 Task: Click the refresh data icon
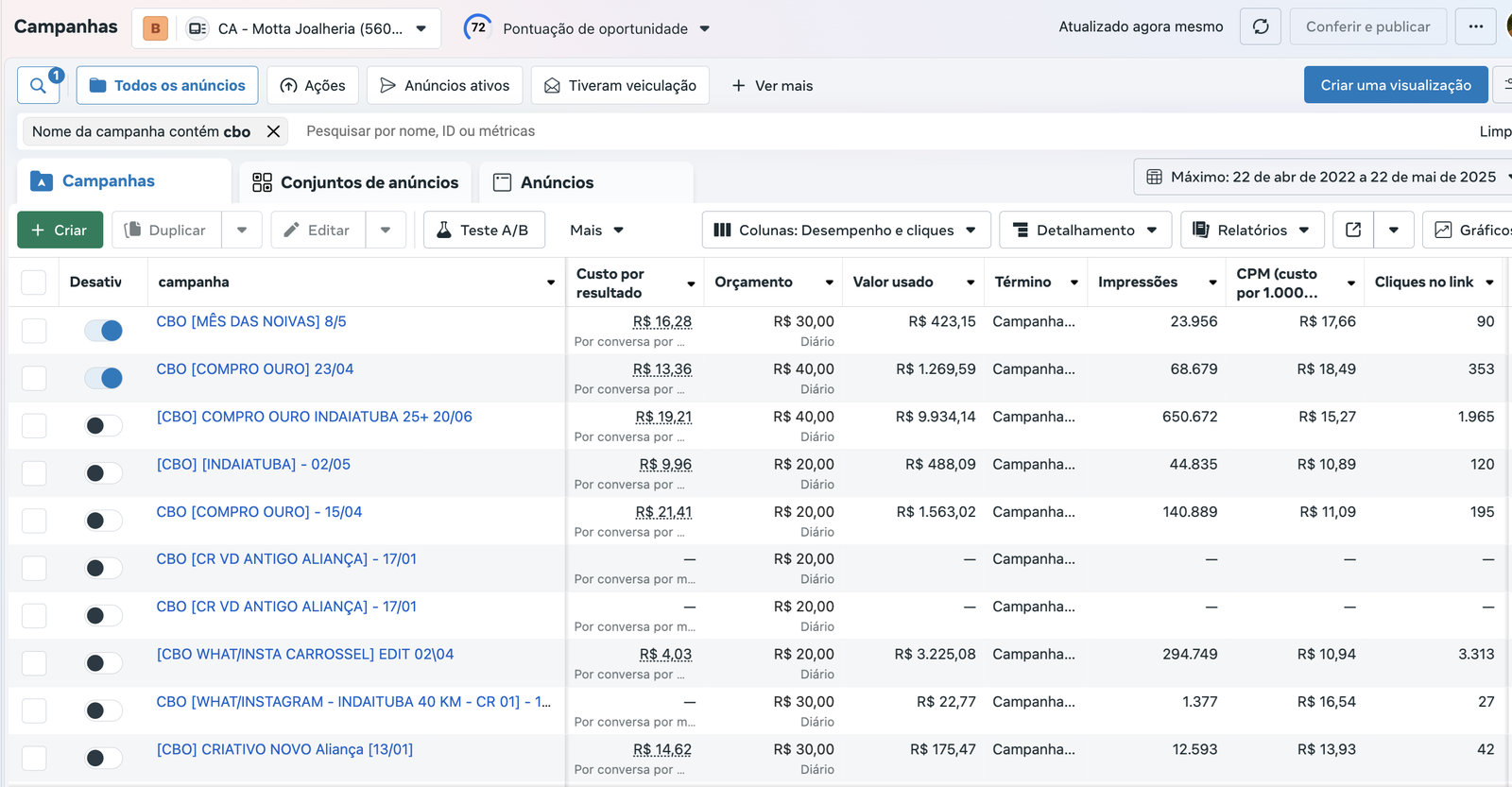tap(1260, 26)
